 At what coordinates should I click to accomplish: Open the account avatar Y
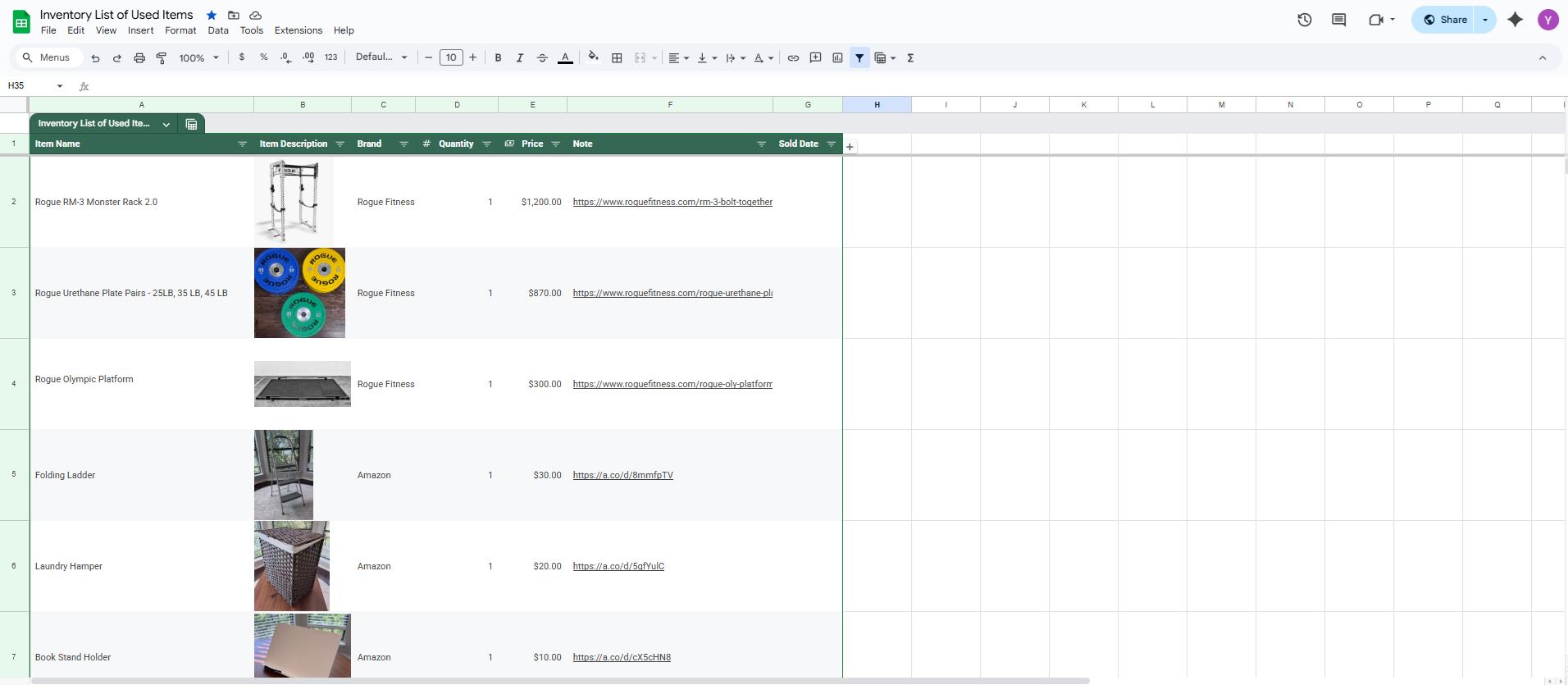pyautogui.click(x=1548, y=20)
